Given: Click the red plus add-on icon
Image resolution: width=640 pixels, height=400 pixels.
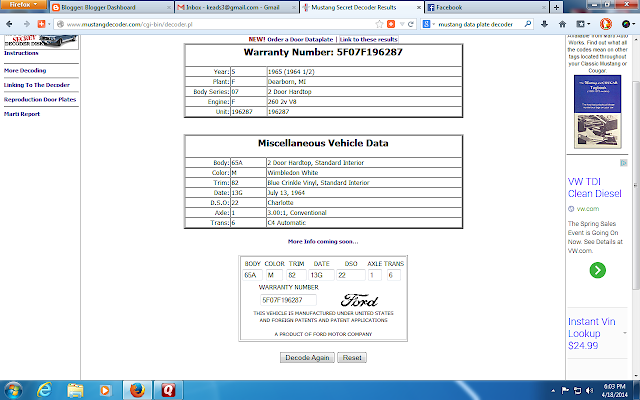Looking at the screenshot, I should point(41,24).
